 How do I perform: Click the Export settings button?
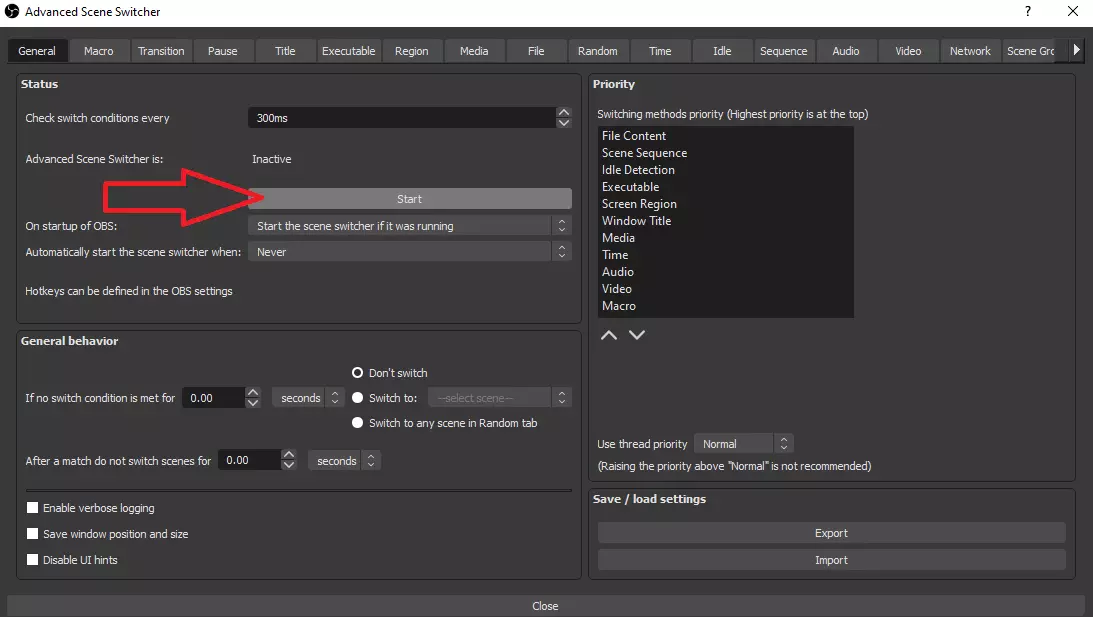tap(831, 533)
